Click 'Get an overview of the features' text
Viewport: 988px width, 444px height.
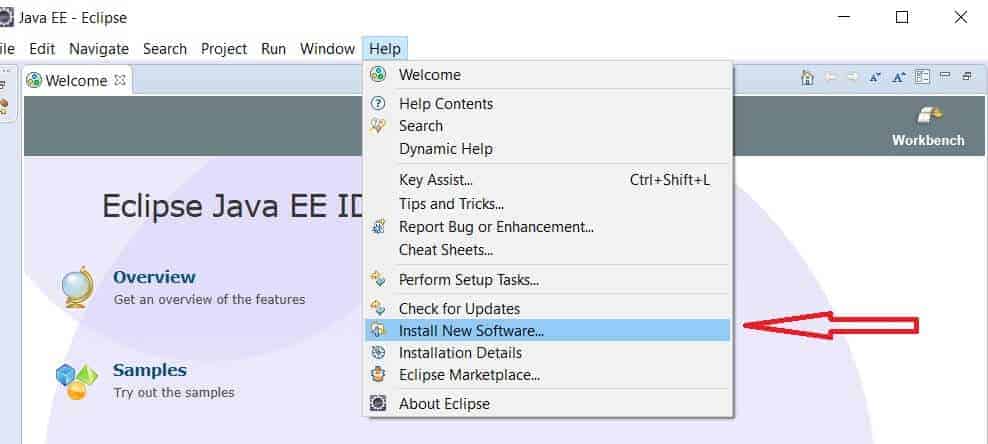[x=209, y=299]
